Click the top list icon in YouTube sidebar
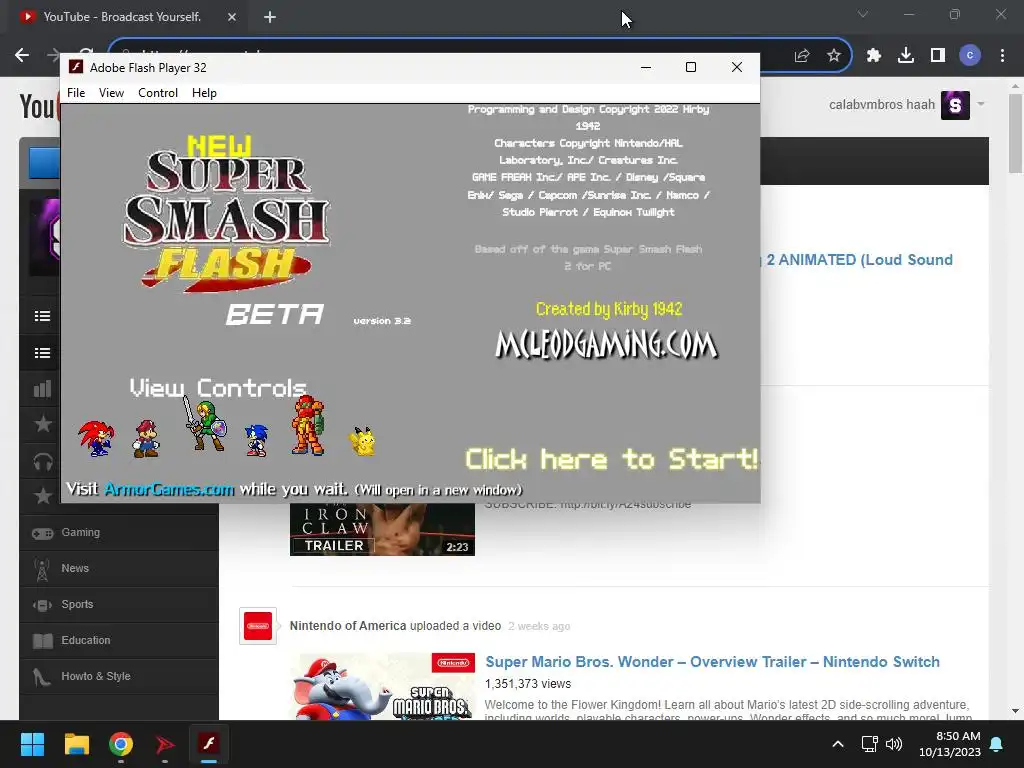Image resolution: width=1024 pixels, height=768 pixels. point(42,316)
